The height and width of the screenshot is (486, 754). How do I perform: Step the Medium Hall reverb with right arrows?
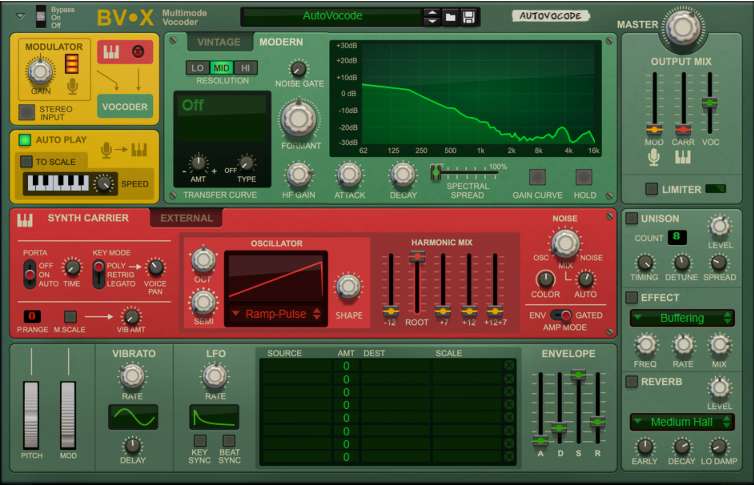click(x=727, y=422)
